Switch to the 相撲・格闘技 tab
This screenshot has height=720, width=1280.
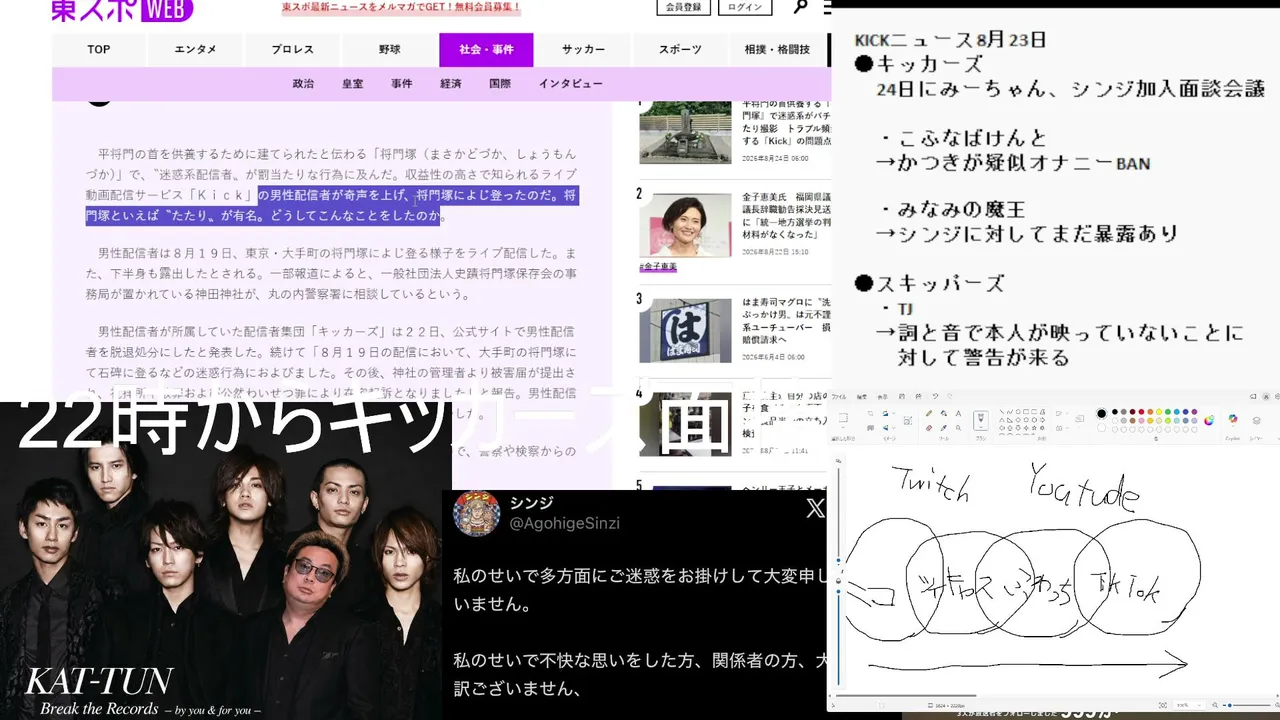[778, 50]
